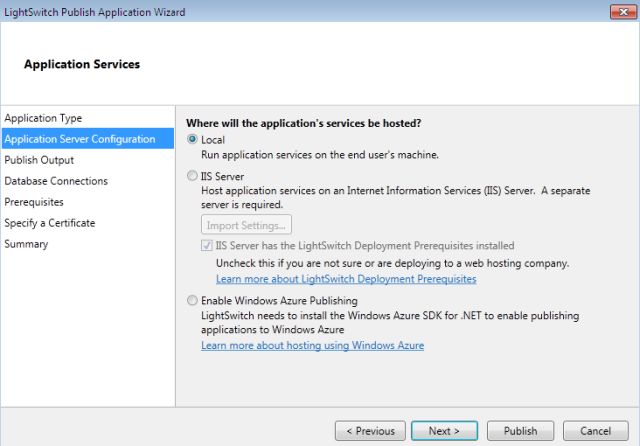Click 'Where will the application's services be hosted?' text
The image size is (640, 446).
pyautogui.click(x=304, y=123)
